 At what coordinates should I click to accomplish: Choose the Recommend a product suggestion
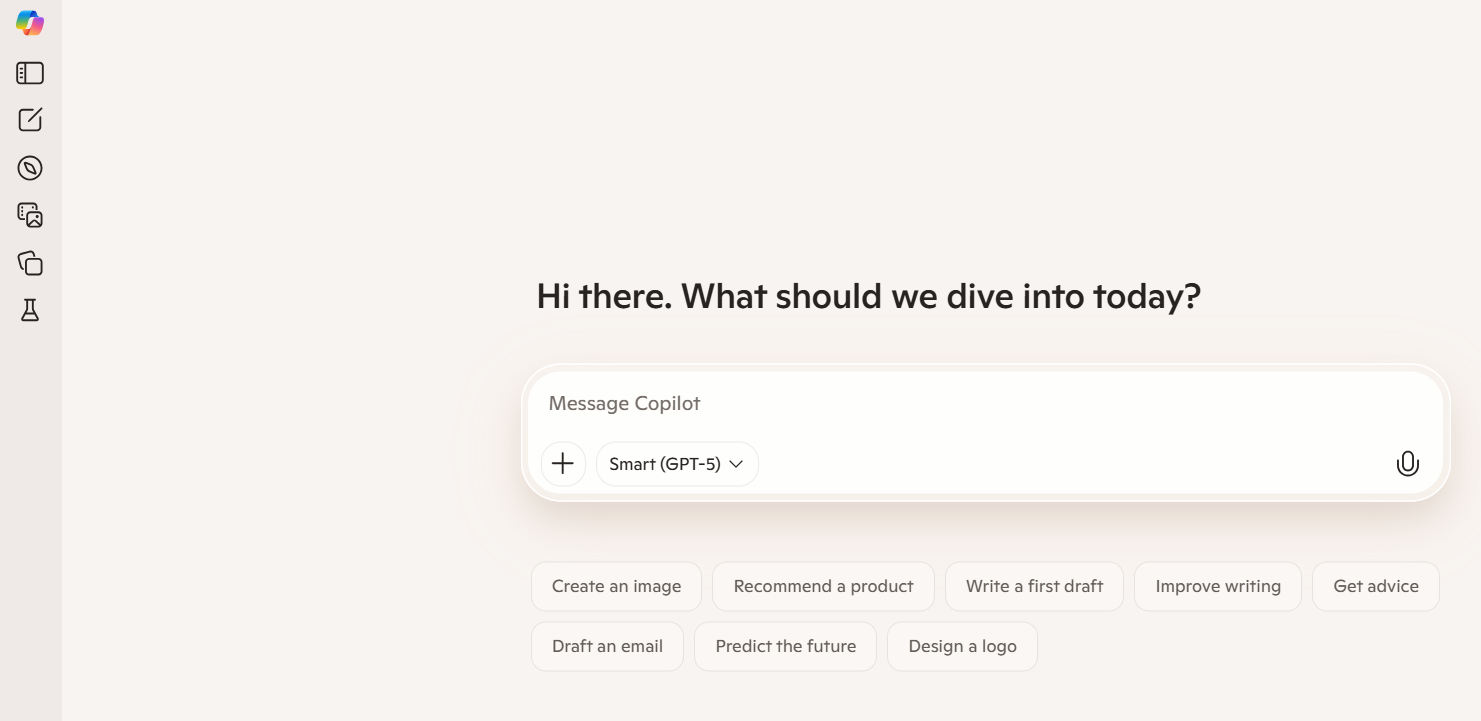point(823,586)
